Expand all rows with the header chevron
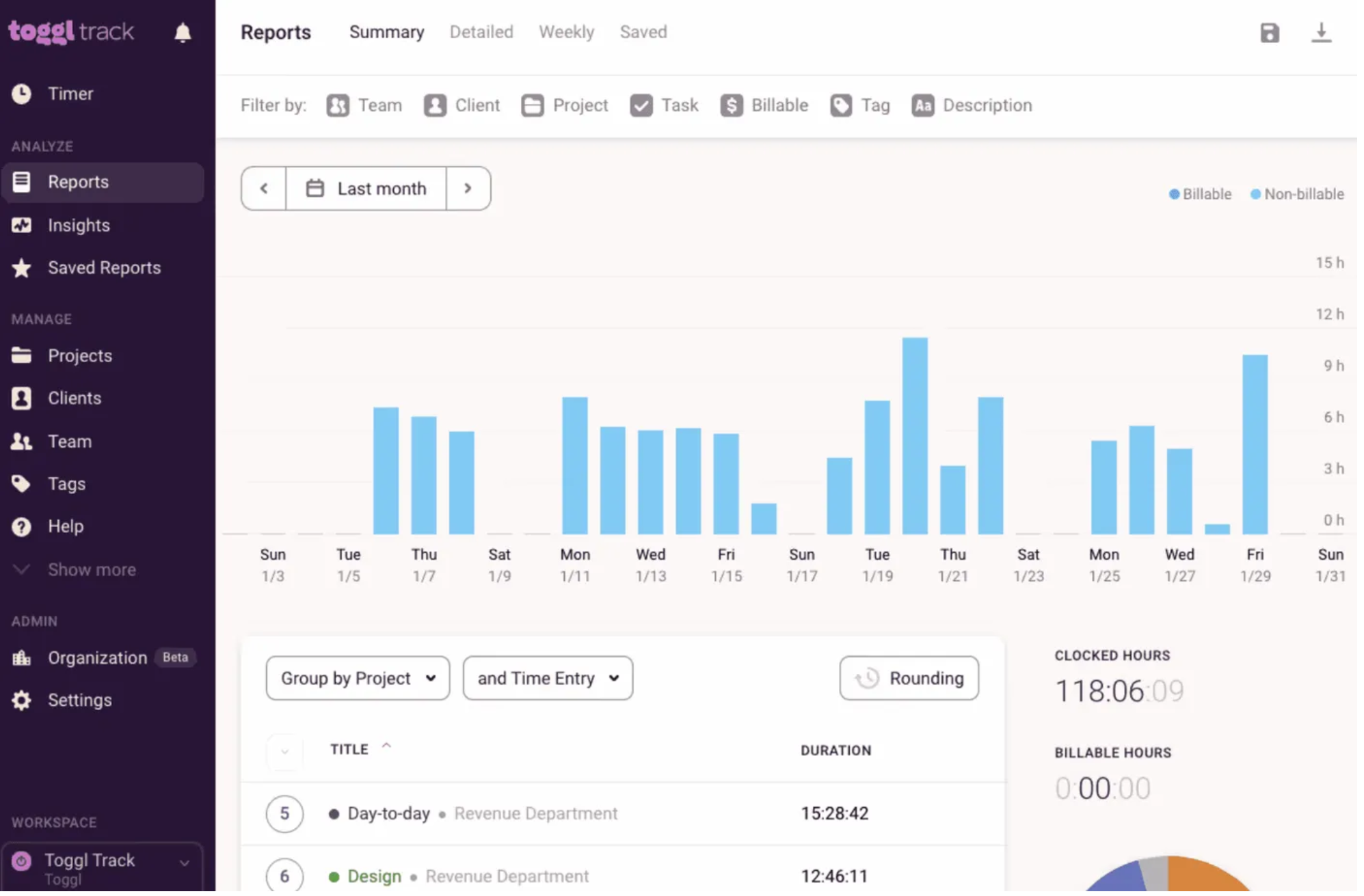The height and width of the screenshot is (896, 1364). coord(284,752)
